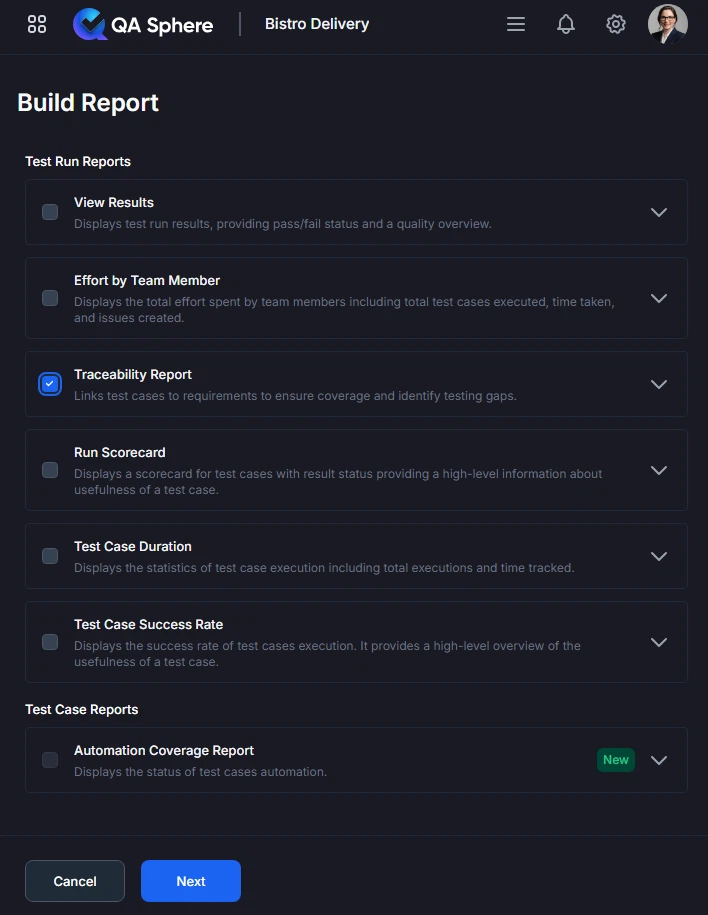Image resolution: width=708 pixels, height=915 pixels.
Task: Enable the View Results report
Action: [50, 211]
